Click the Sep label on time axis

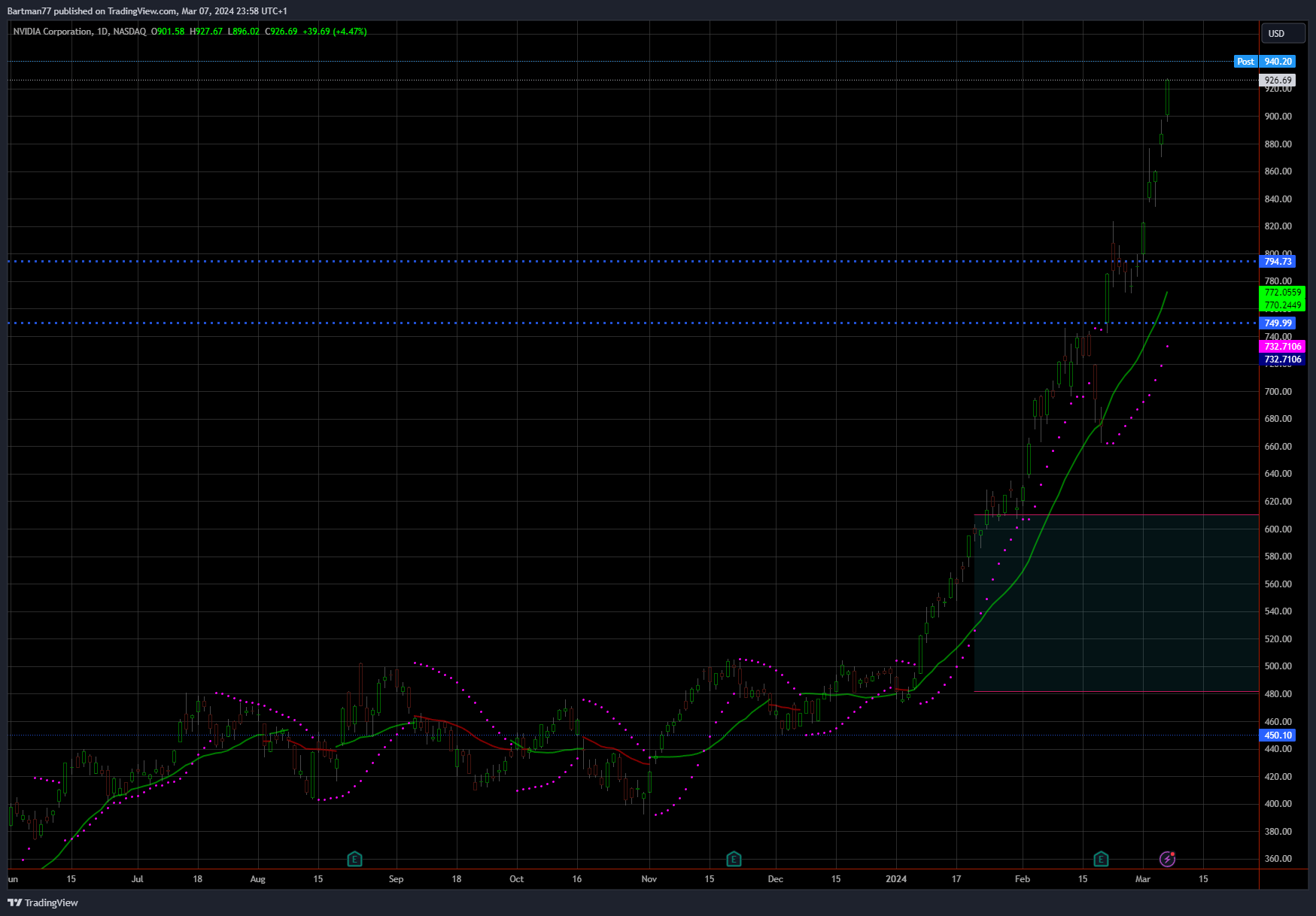tap(397, 879)
